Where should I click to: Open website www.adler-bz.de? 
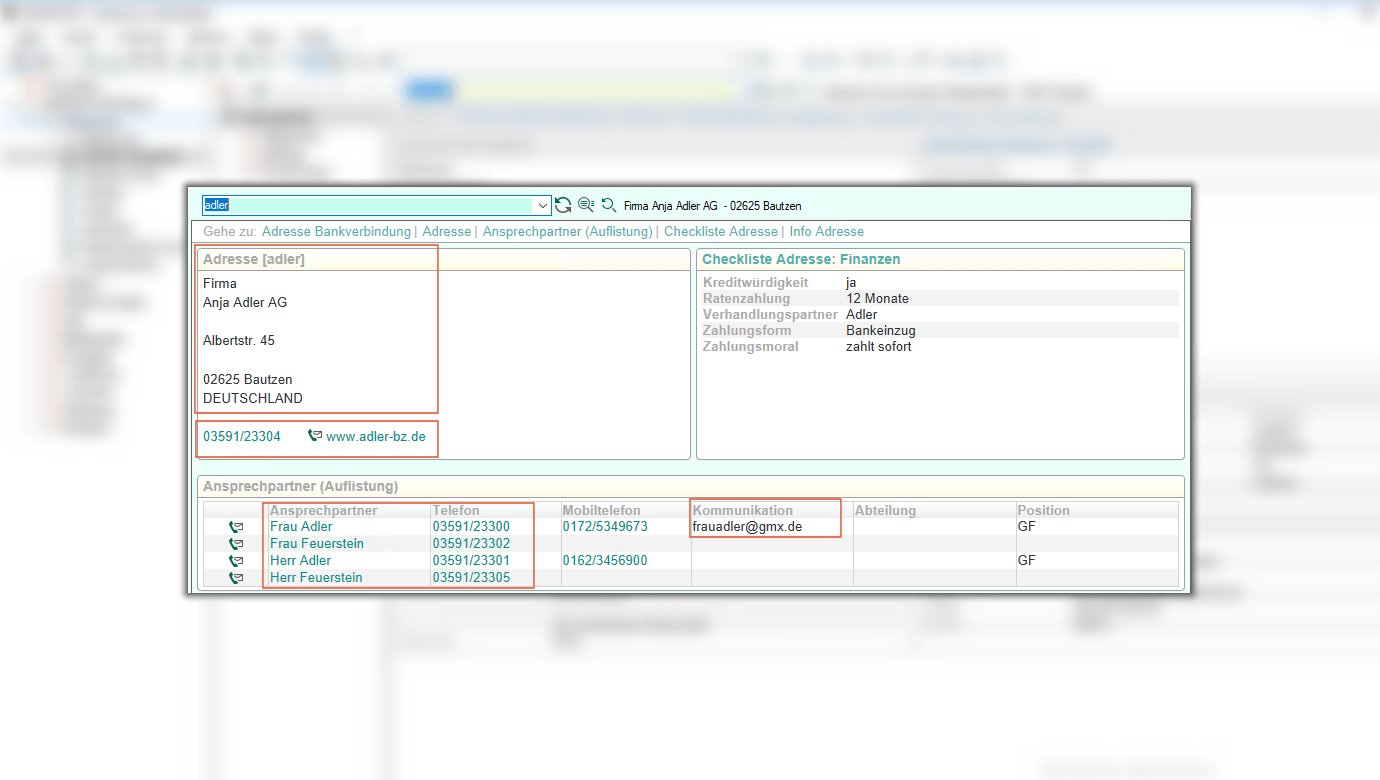[376, 436]
